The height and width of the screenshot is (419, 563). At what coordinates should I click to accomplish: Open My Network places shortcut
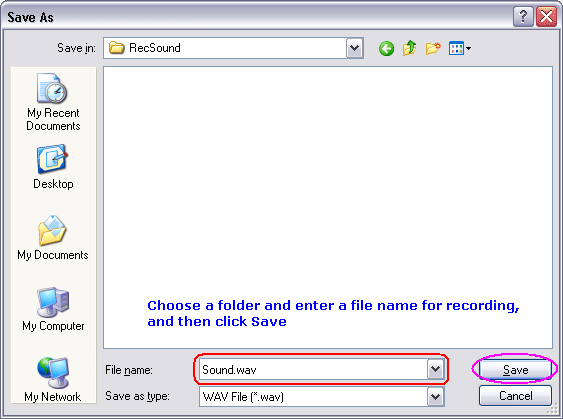pos(53,379)
